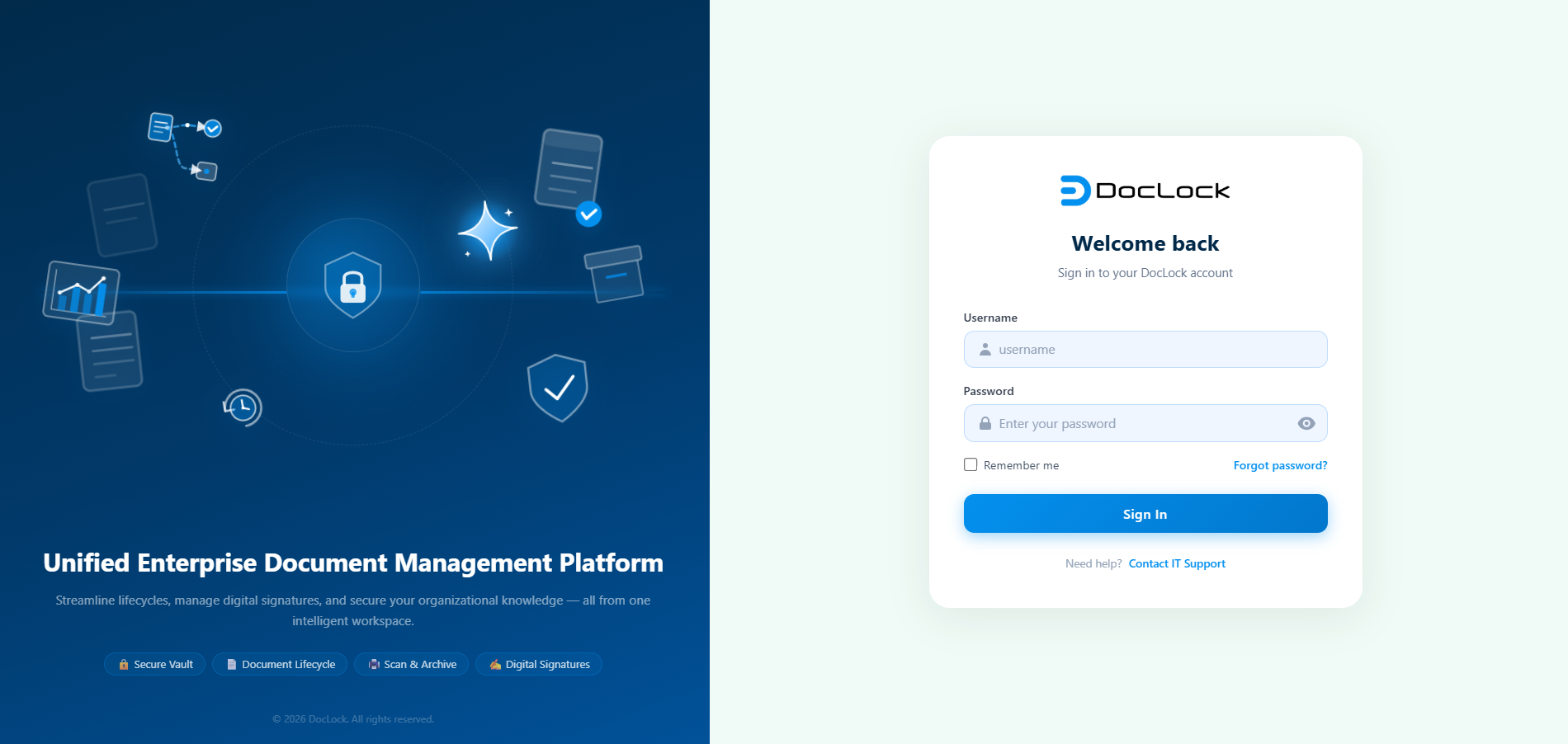Click the 'Welcome back' heading
This screenshot has height=744, width=1568.
(x=1145, y=243)
